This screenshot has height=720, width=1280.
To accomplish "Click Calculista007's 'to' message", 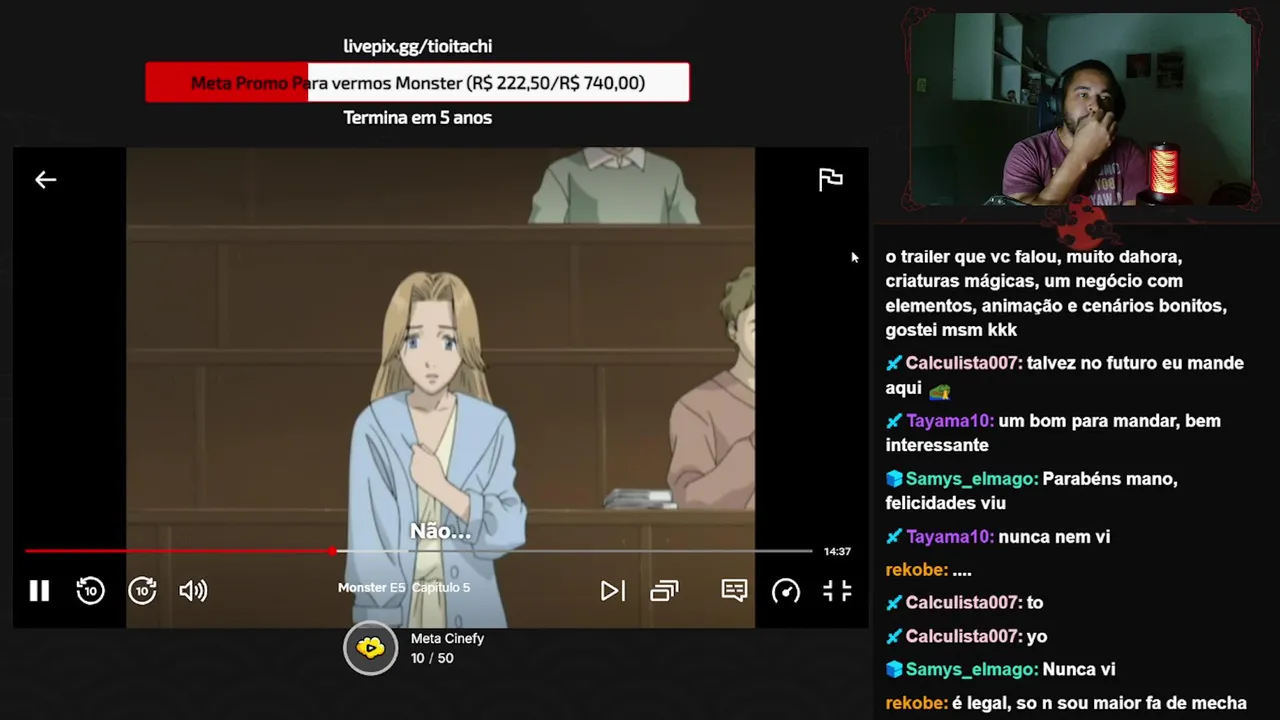I will pos(965,603).
